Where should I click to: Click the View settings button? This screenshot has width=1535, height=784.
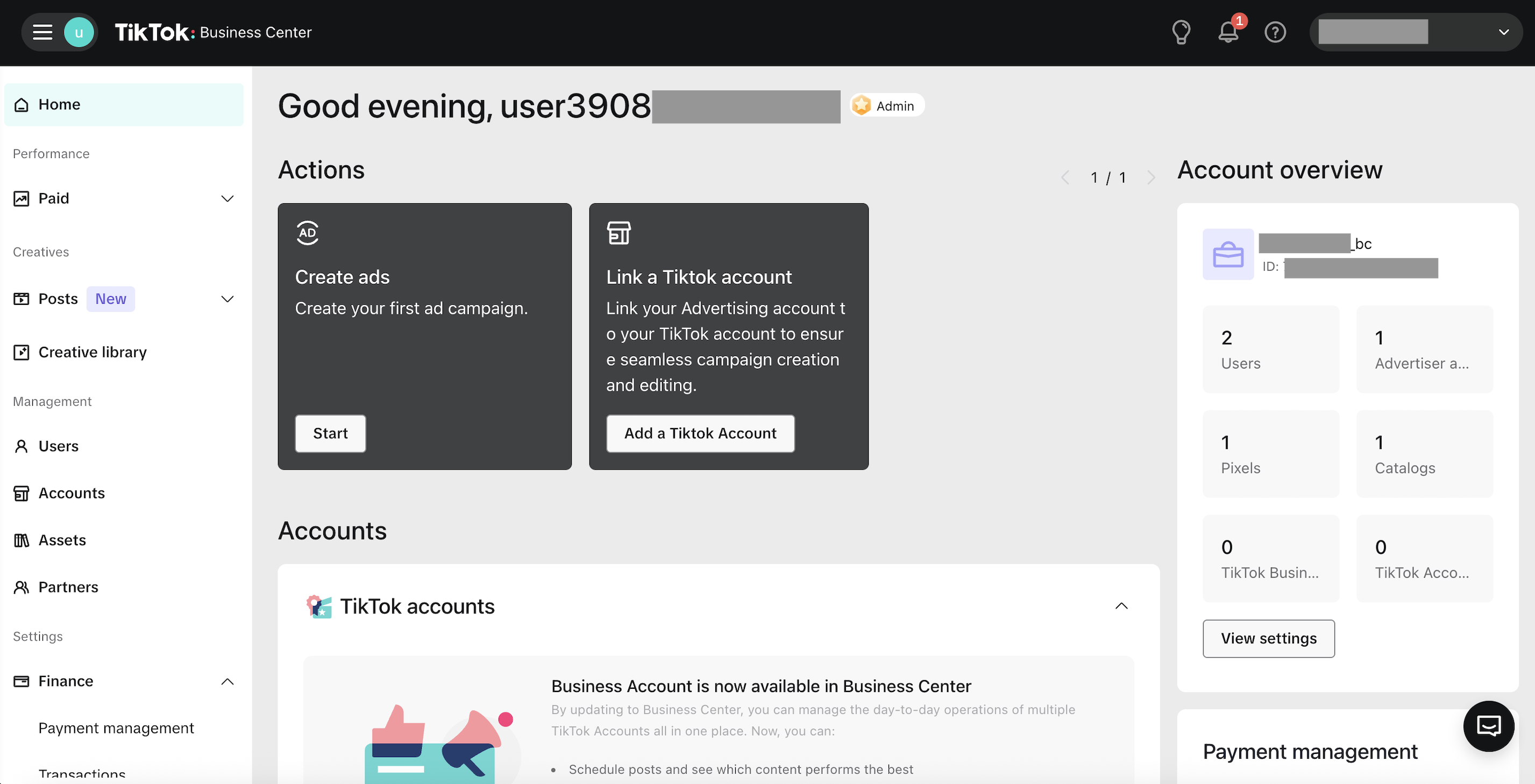click(1268, 638)
